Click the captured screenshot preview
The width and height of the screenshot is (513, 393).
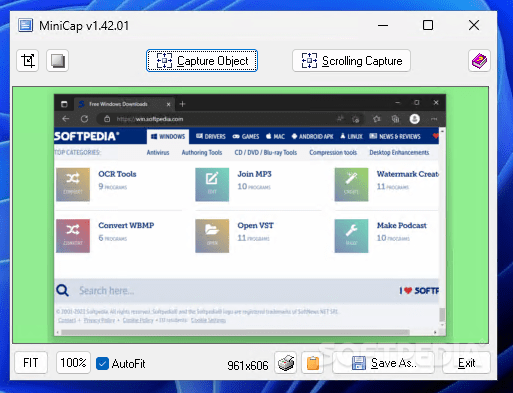click(250, 215)
